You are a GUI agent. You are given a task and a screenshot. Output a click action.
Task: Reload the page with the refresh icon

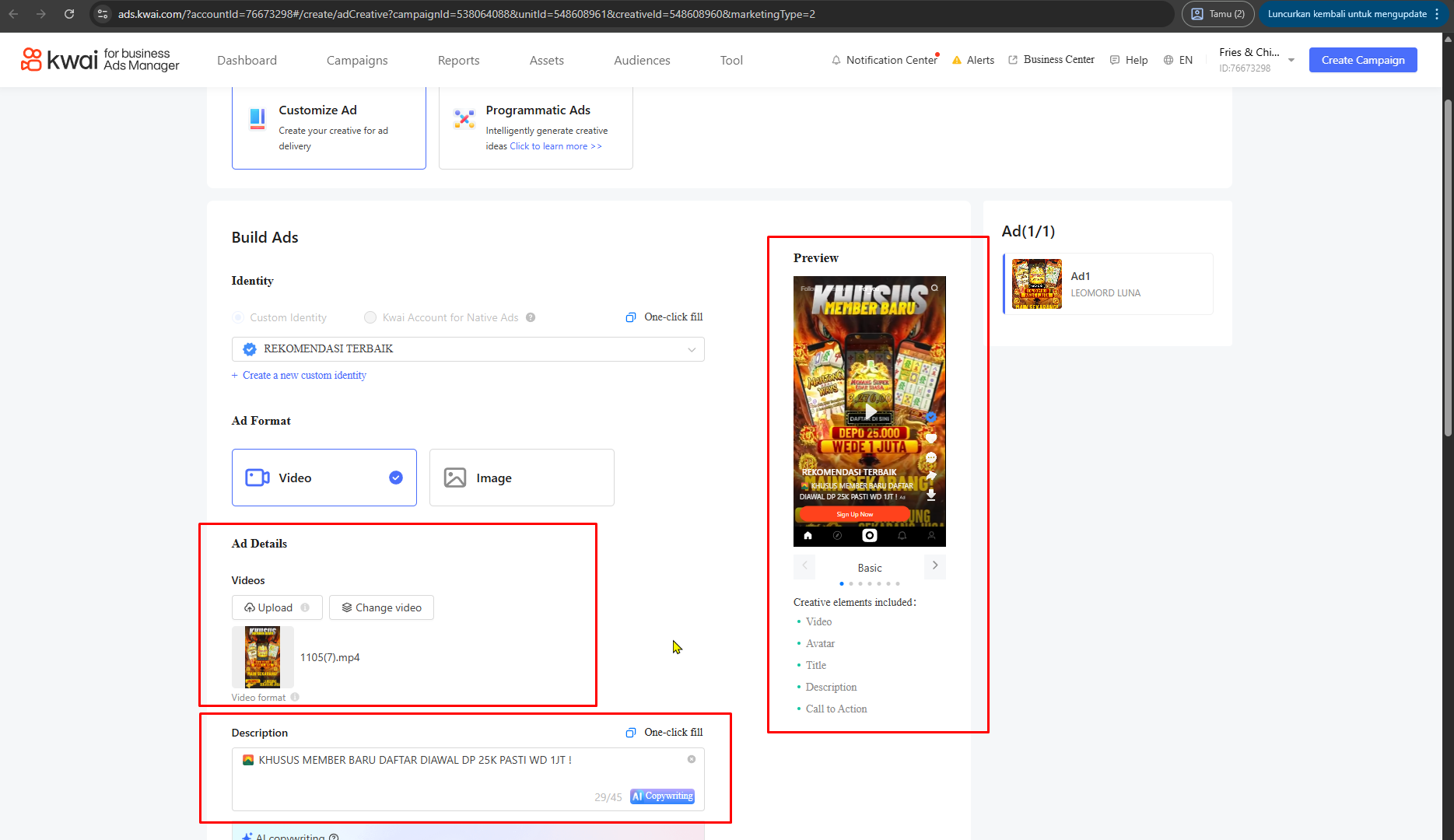point(69,14)
